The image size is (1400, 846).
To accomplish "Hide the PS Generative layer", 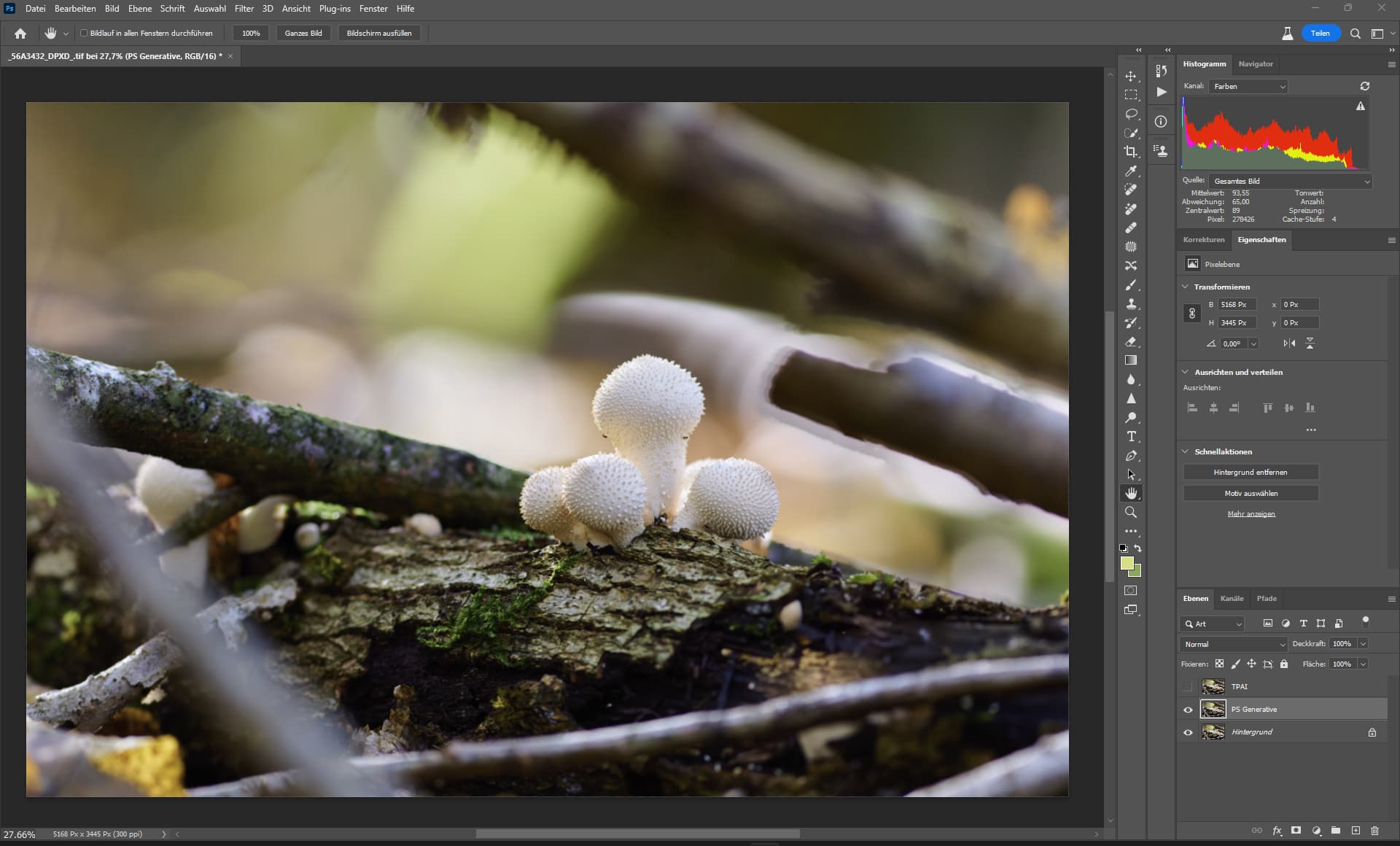I will click(1188, 710).
